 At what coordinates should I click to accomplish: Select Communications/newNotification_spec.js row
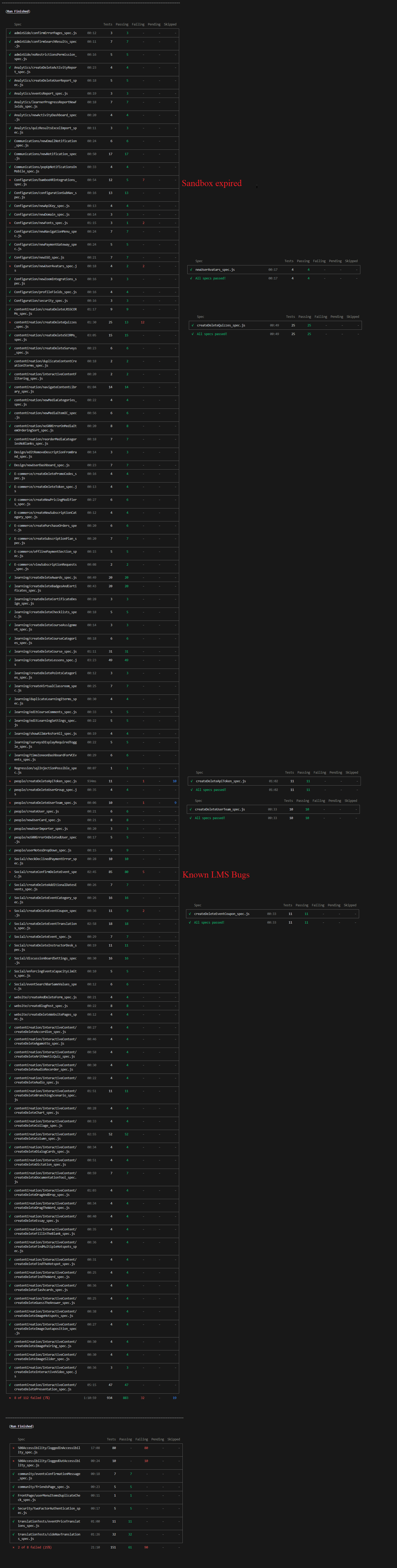tap(93, 156)
